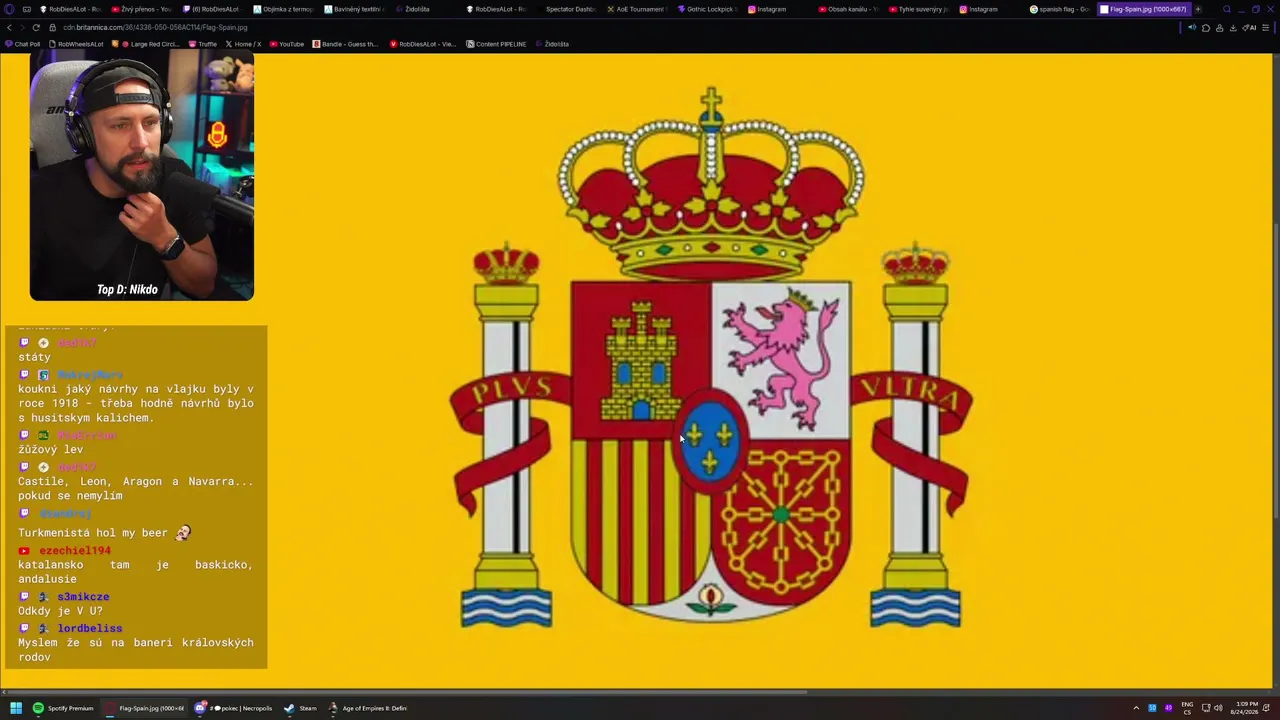Go back with the browser back arrow
The image size is (1280, 720).
pyautogui.click(x=10, y=27)
